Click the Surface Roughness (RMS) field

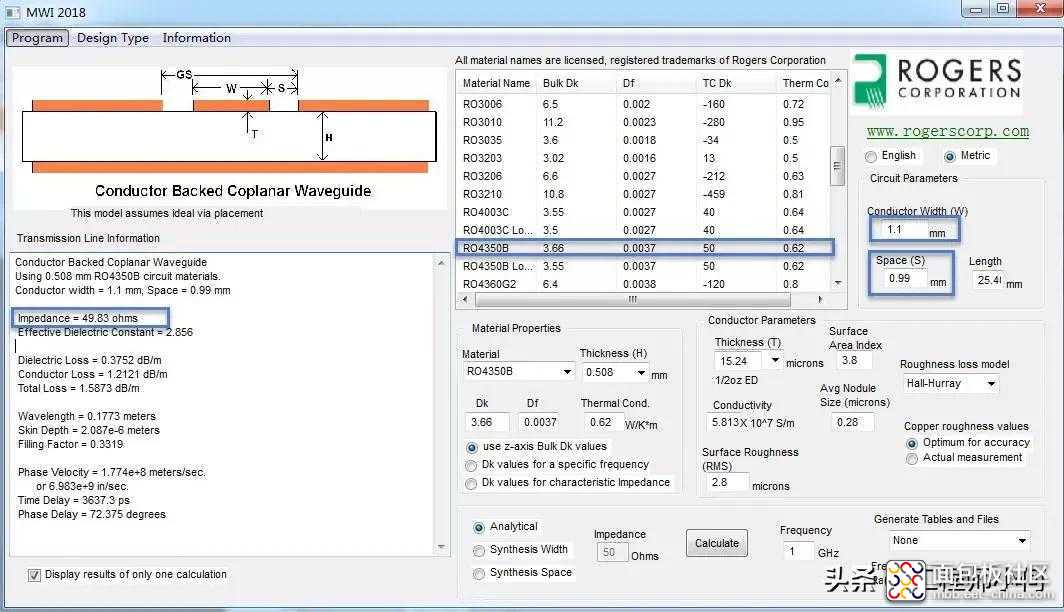tap(728, 482)
